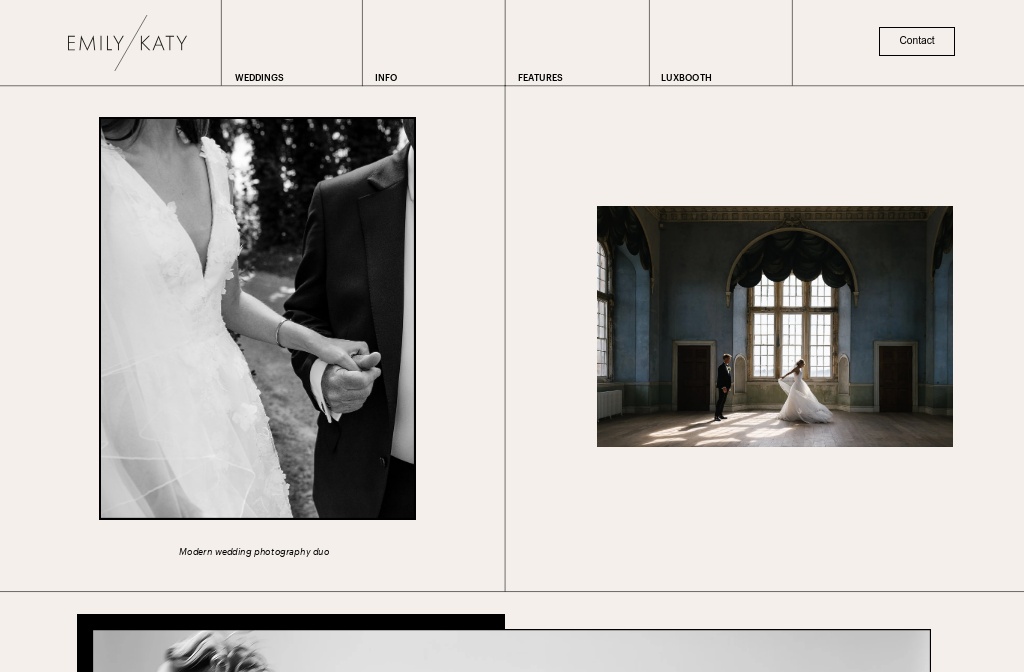Image resolution: width=1024 pixels, height=672 pixels.
Task: Click the Modern wedding photography duo caption
Action: pyautogui.click(x=254, y=552)
